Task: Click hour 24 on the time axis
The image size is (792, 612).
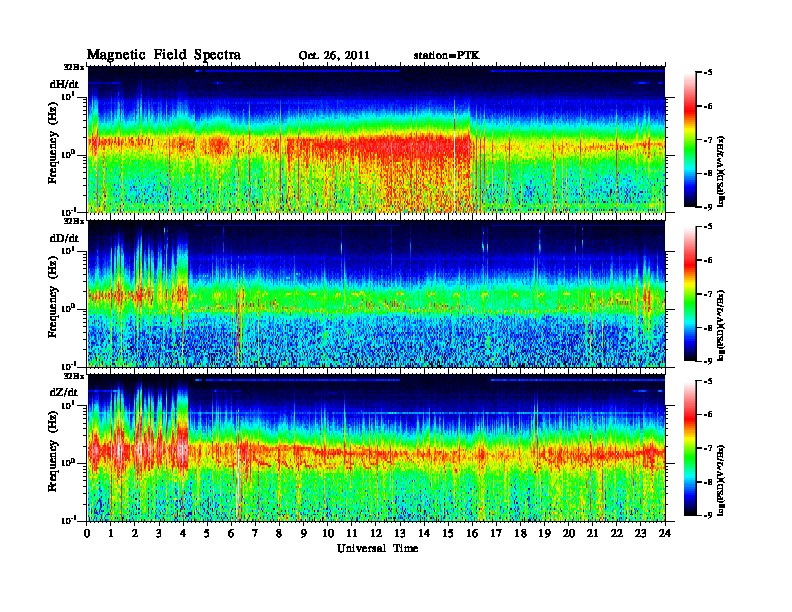Action: (665, 533)
